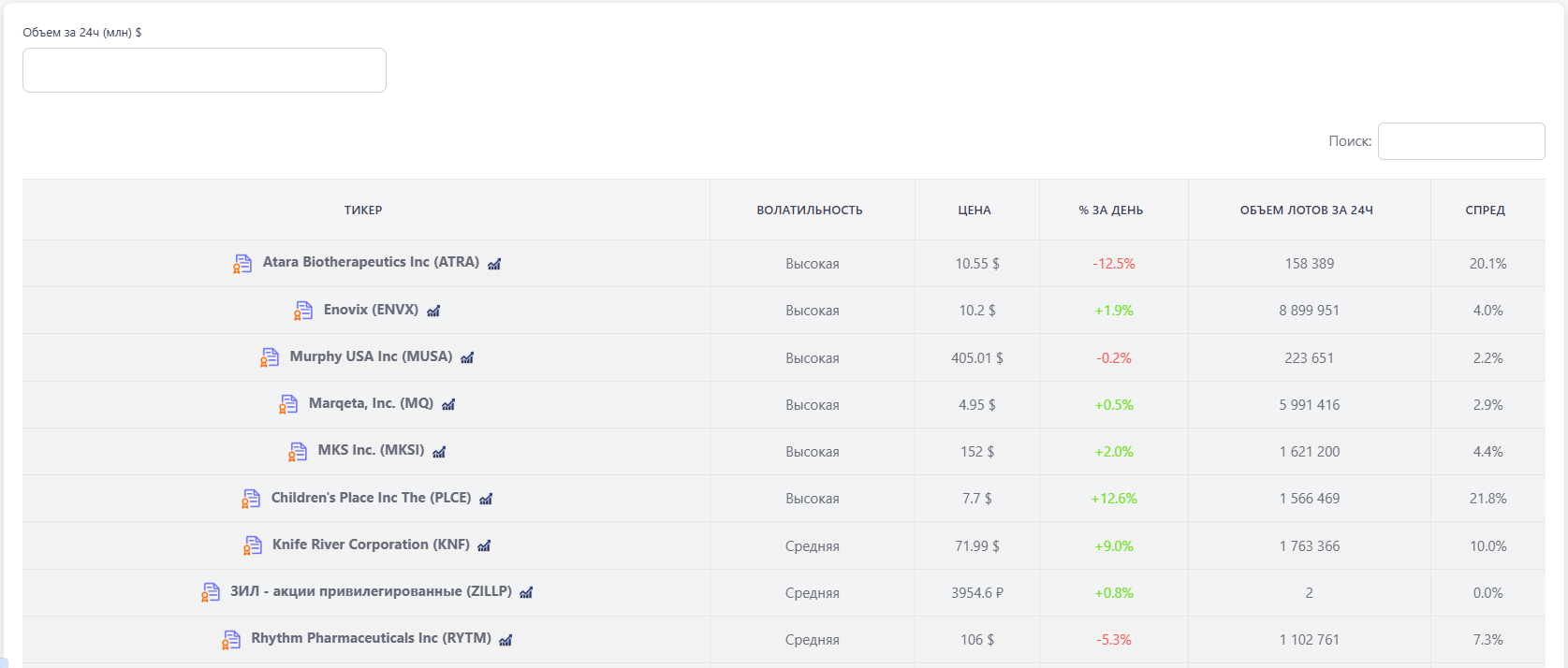Open chart icon for Enovix (ENVX)
Screen dimensions: 1568x668
point(433,311)
